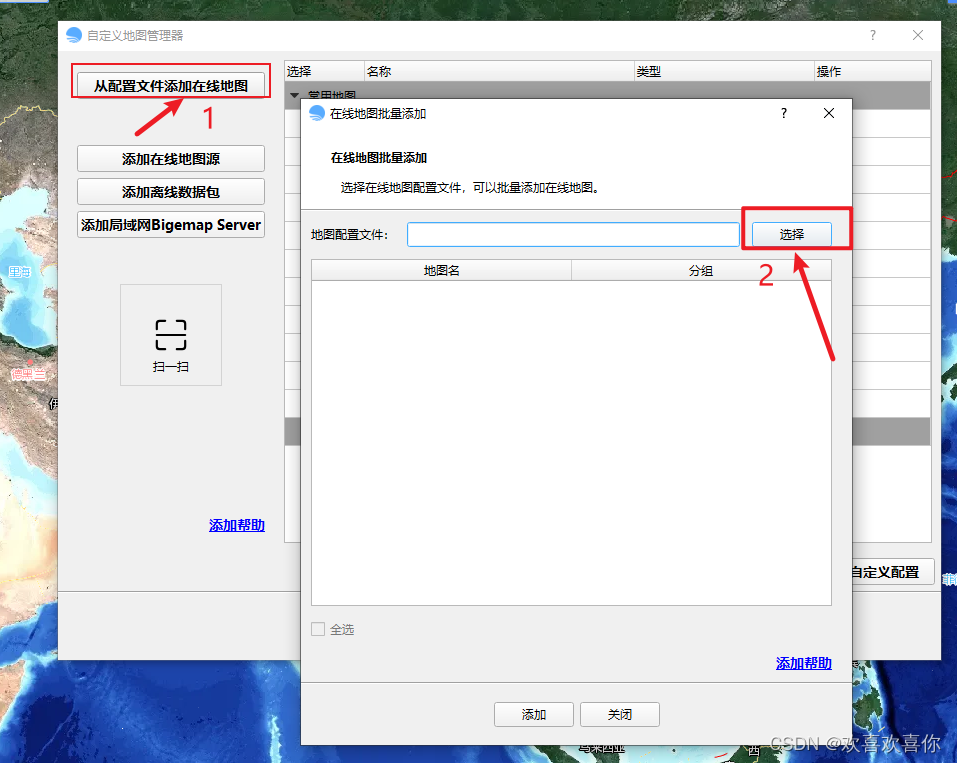Click the 自定义配置 button
The height and width of the screenshot is (763, 957).
(x=892, y=572)
